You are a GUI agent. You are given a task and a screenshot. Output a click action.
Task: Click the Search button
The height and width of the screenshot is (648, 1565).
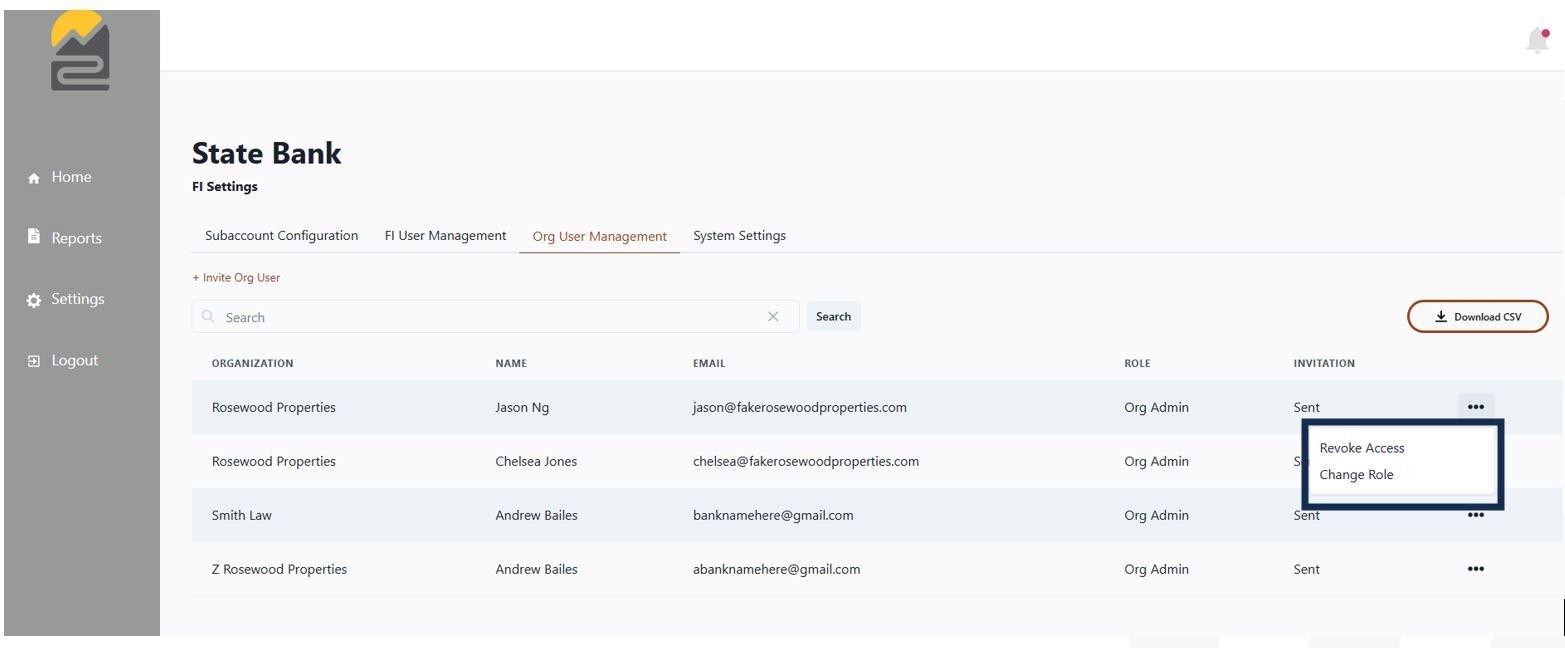[833, 317]
